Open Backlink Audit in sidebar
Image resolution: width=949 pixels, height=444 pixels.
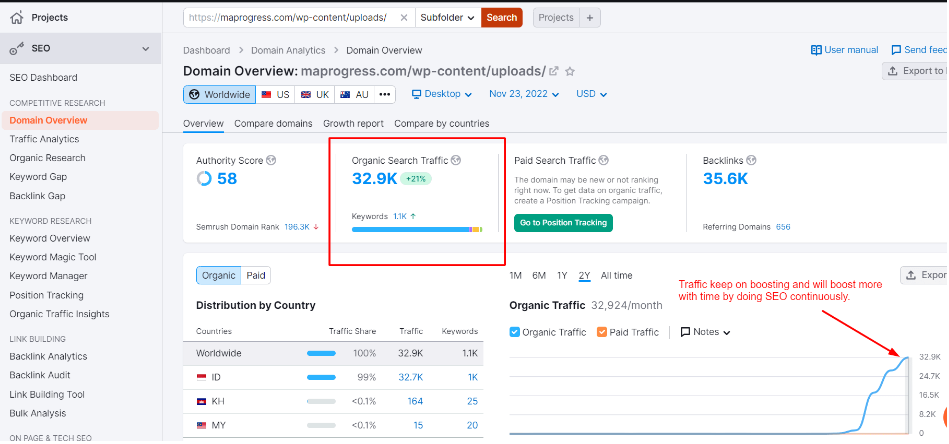40,375
